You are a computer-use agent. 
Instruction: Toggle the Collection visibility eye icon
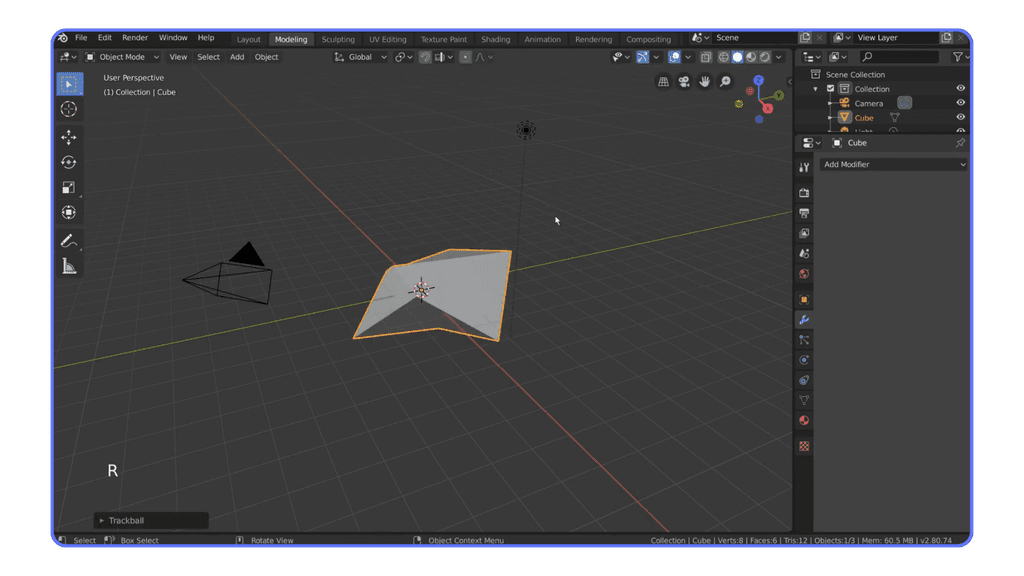[x=959, y=88]
